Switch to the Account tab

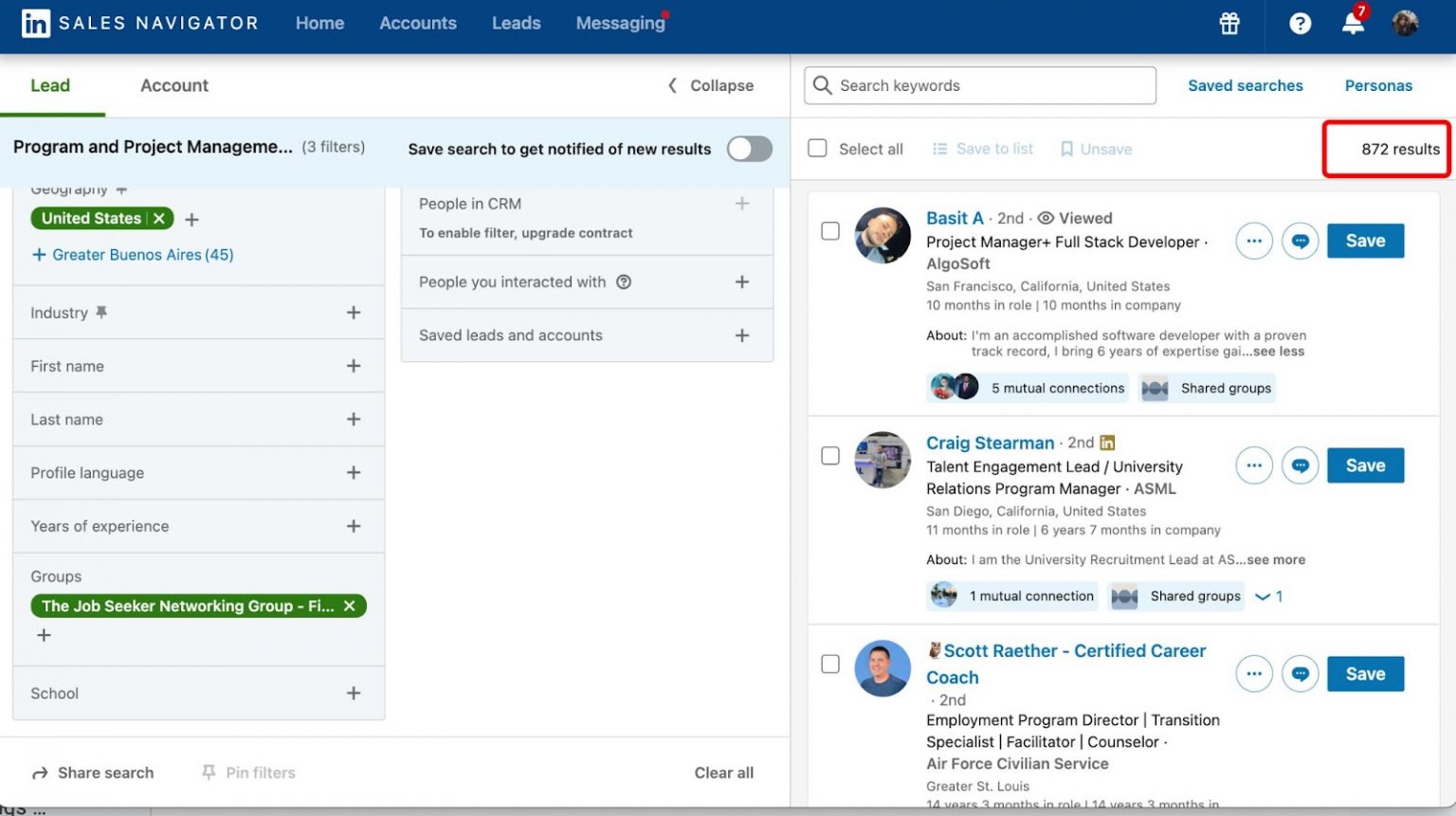tap(173, 85)
